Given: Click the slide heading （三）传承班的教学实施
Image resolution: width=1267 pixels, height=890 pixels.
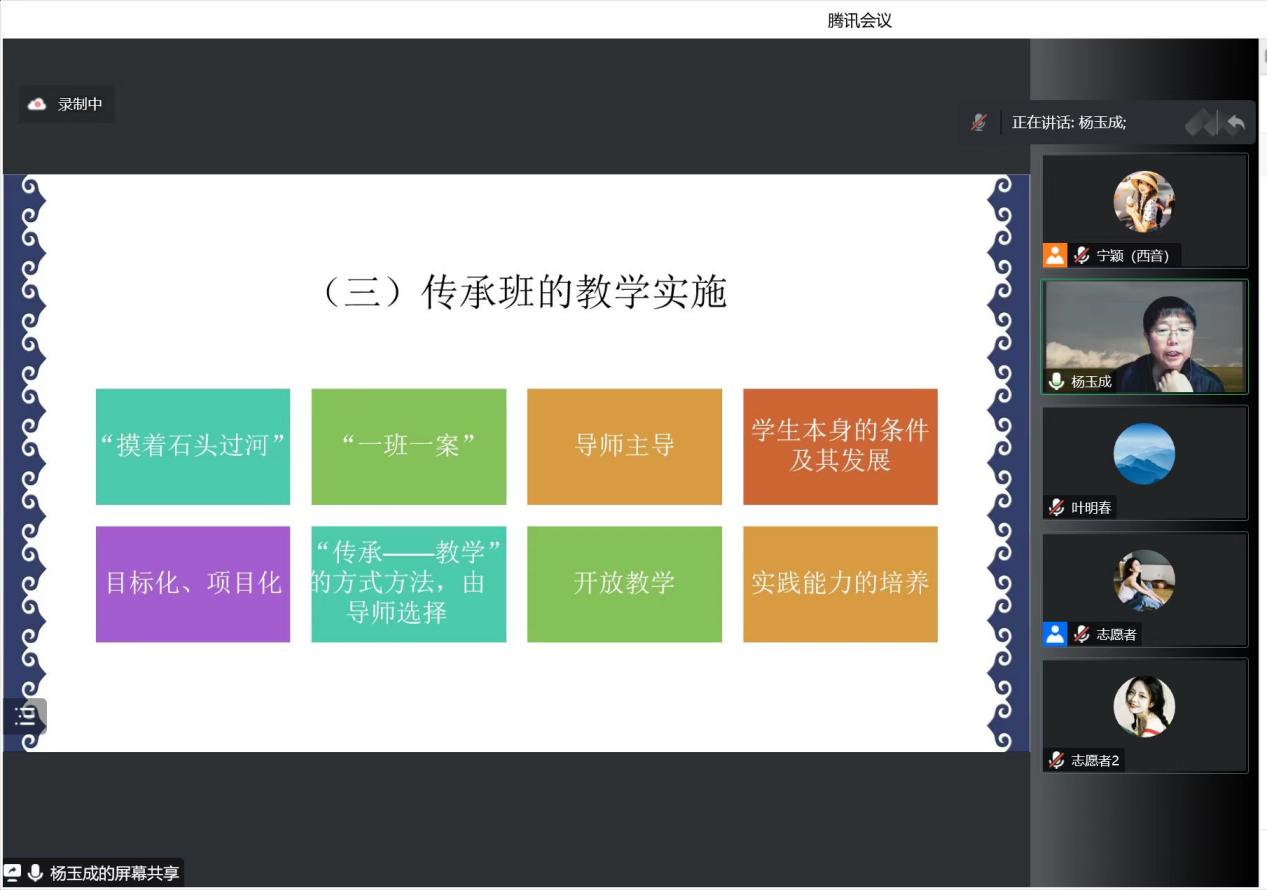Looking at the screenshot, I should (x=520, y=291).
